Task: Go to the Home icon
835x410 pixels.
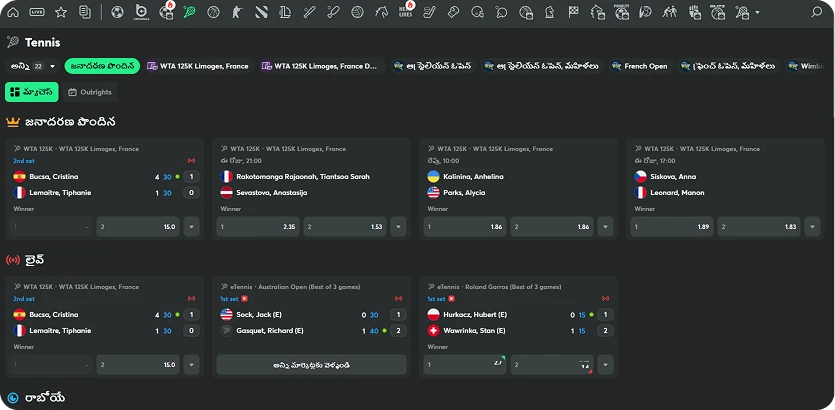Action: click(13, 13)
